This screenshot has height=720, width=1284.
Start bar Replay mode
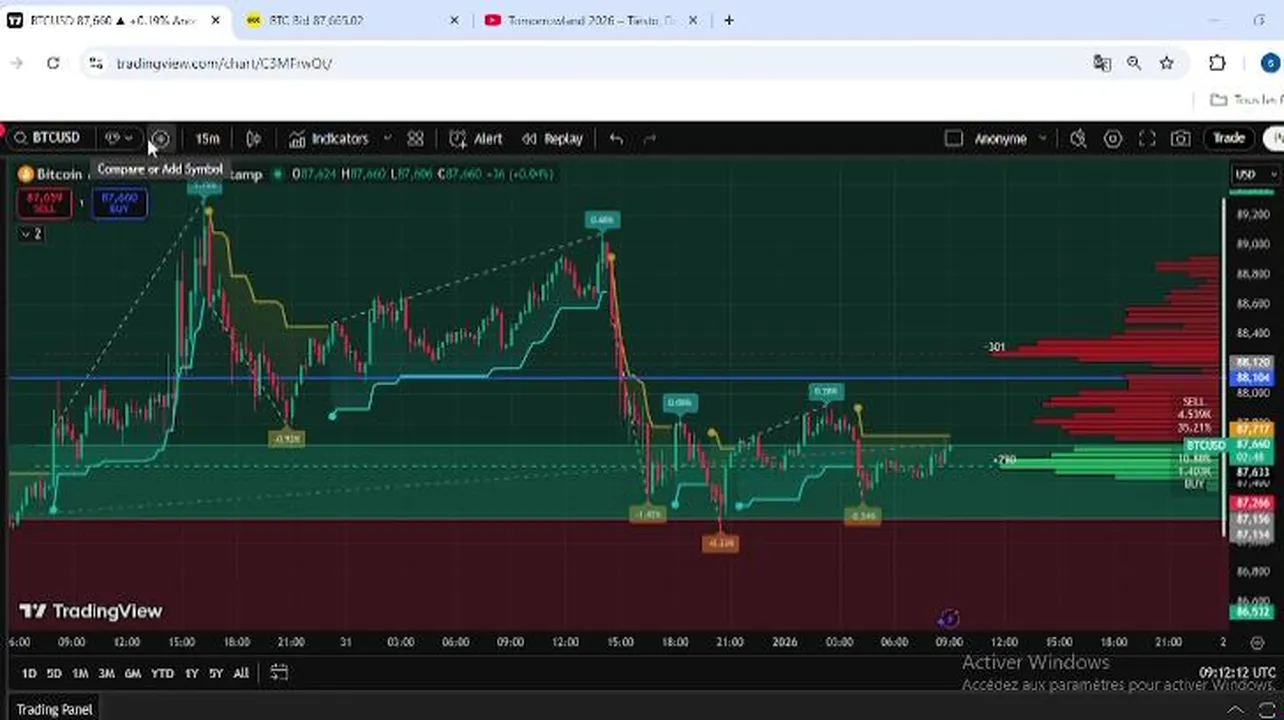pyautogui.click(x=552, y=138)
